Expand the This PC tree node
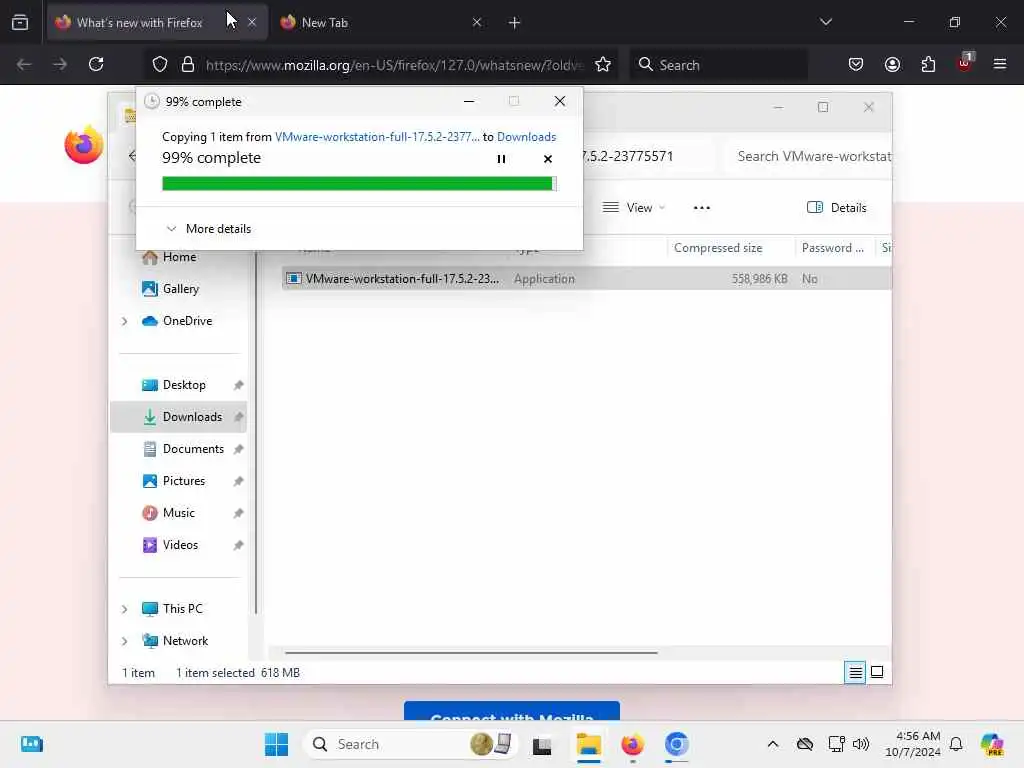The image size is (1024, 768). (124, 609)
